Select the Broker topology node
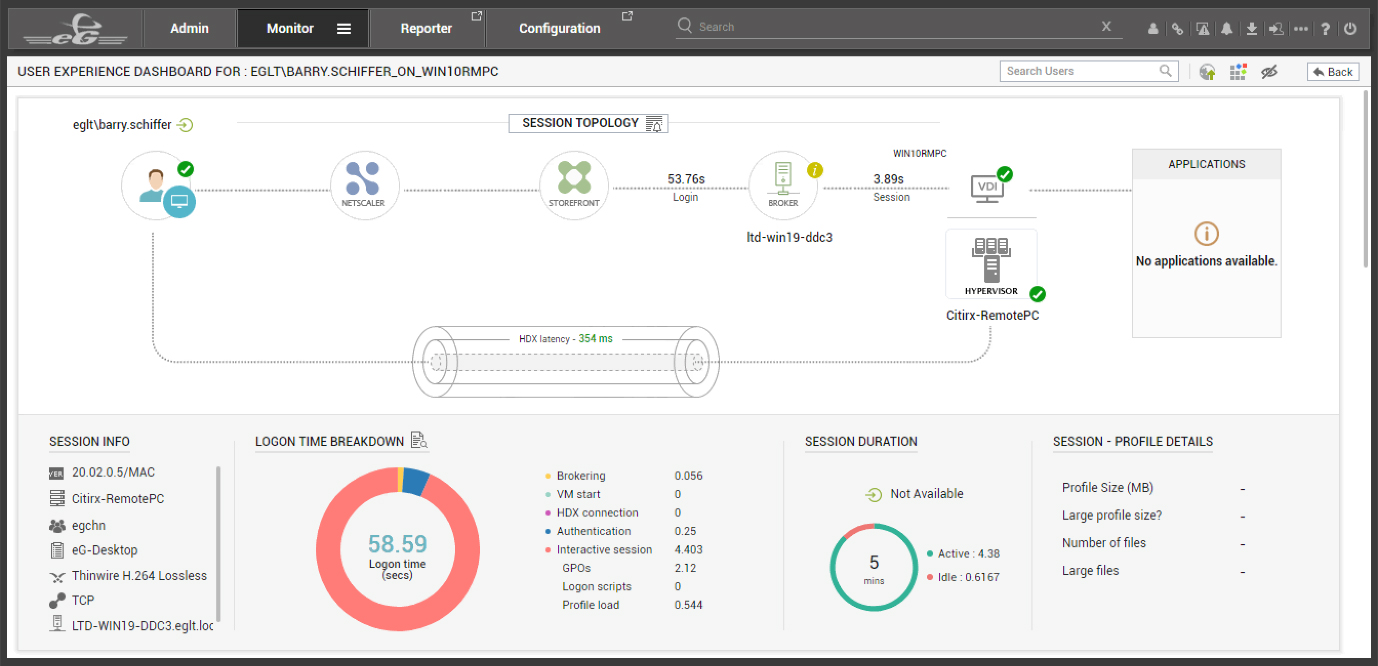The width and height of the screenshot is (1378, 666). pyautogui.click(x=783, y=186)
